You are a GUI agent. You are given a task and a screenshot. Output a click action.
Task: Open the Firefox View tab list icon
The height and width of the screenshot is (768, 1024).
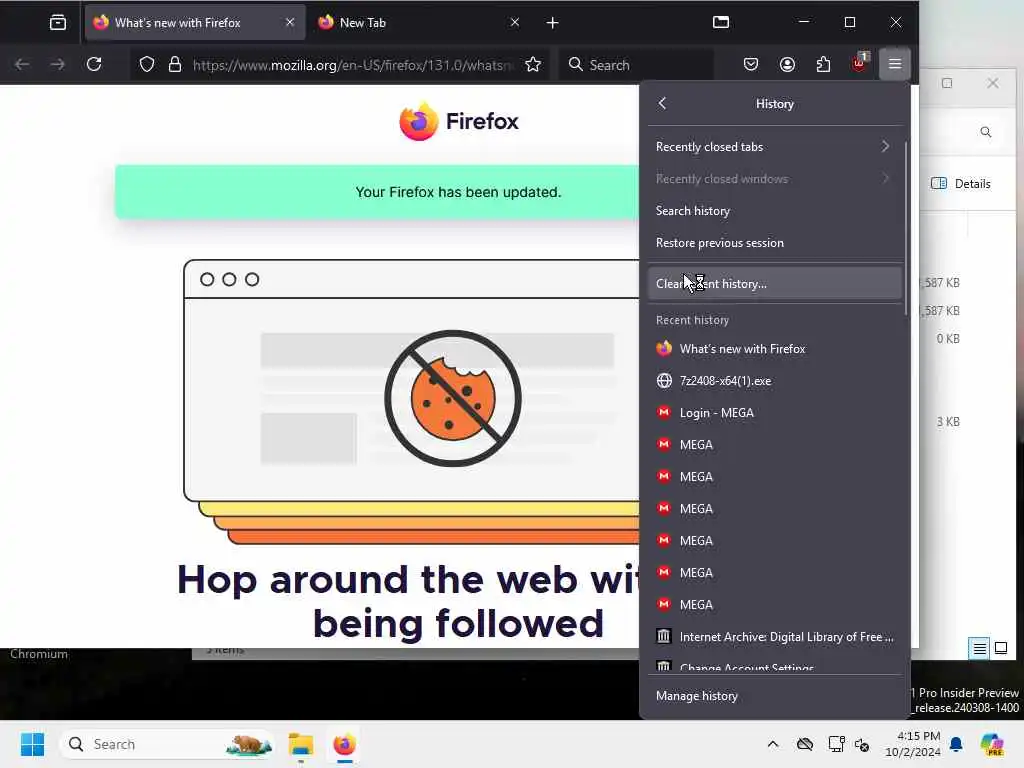click(x=57, y=23)
